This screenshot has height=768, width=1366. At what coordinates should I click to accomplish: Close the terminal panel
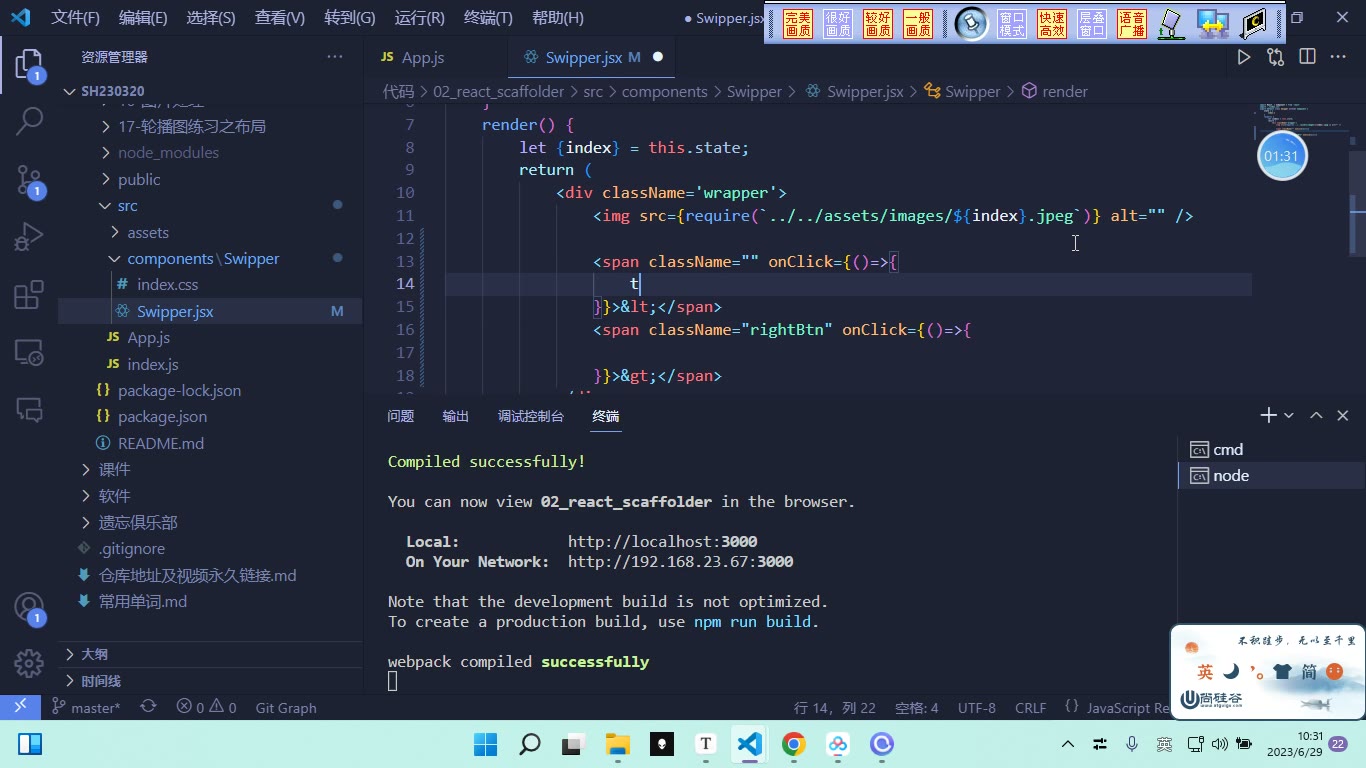[x=1343, y=415]
